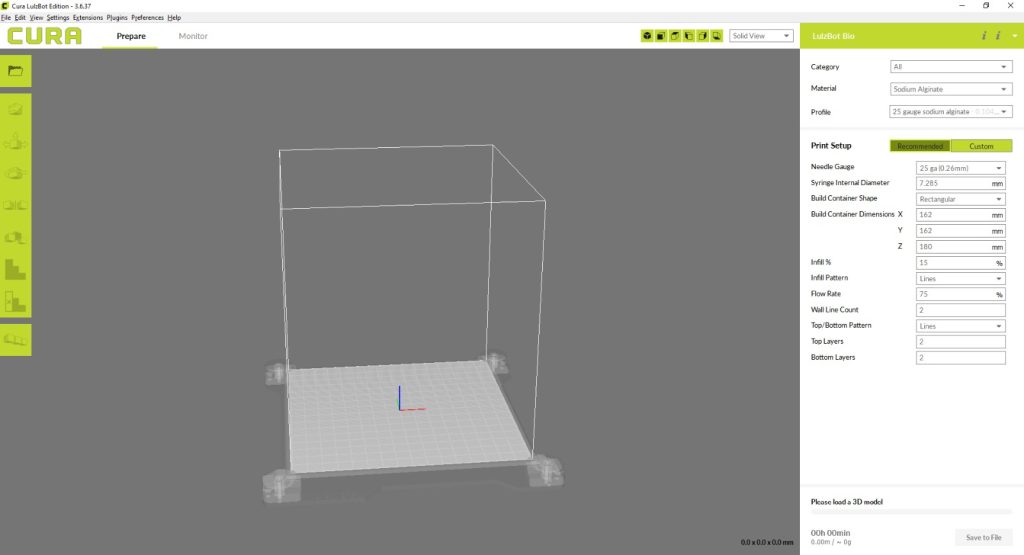
Task: Click the Wall Line Count field
Action: 961,310
